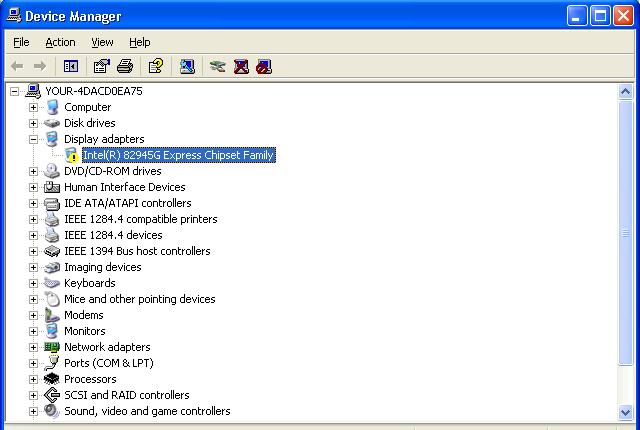640x430 pixels.
Task: Expand the Disk drives node
Action: [x=33, y=123]
